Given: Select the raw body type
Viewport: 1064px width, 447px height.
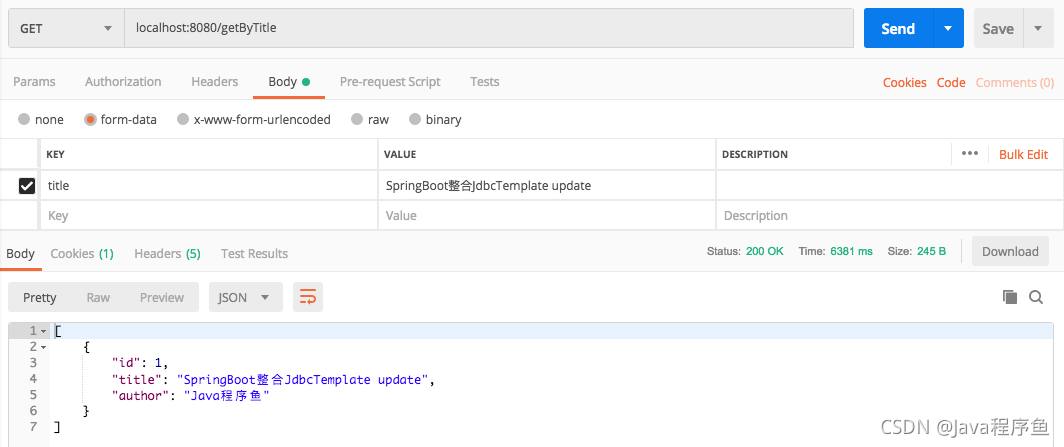Looking at the screenshot, I should click(x=370, y=119).
